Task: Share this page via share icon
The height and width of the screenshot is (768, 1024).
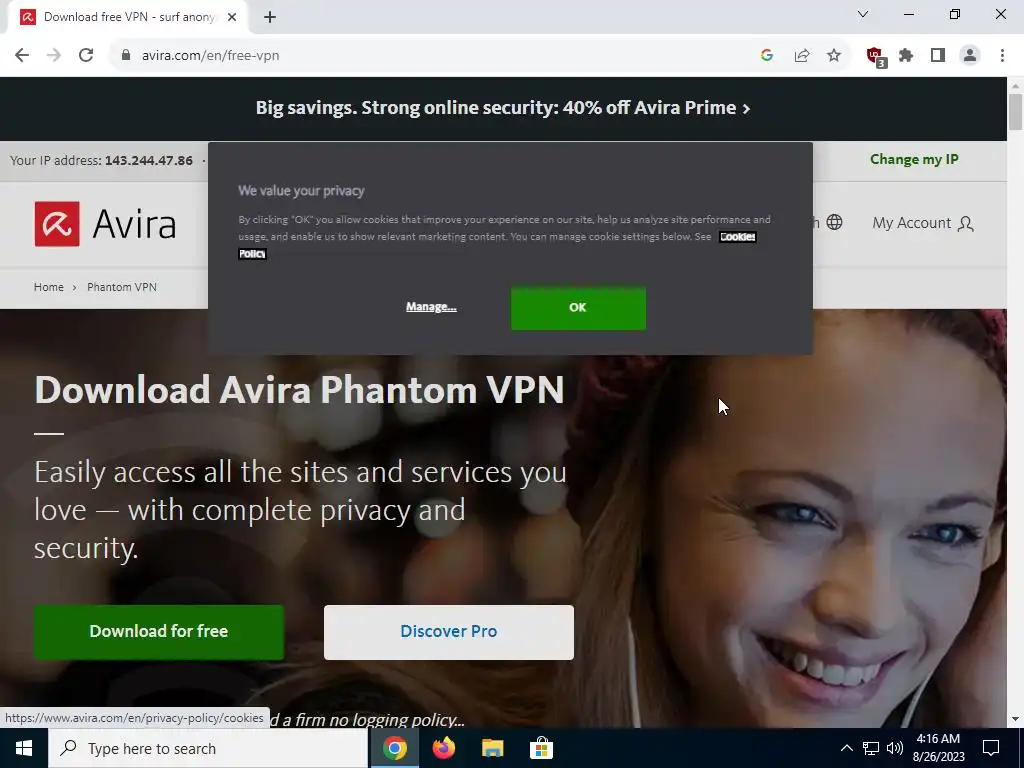Action: click(x=801, y=56)
